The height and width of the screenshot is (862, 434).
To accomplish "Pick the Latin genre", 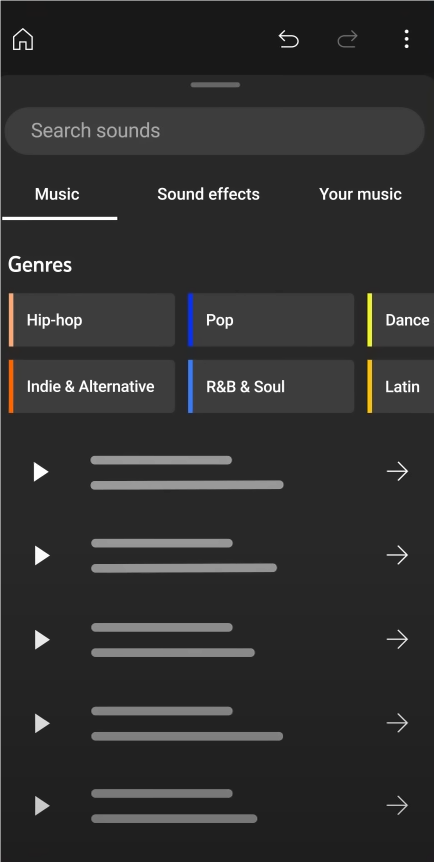I will pyautogui.click(x=400, y=386).
